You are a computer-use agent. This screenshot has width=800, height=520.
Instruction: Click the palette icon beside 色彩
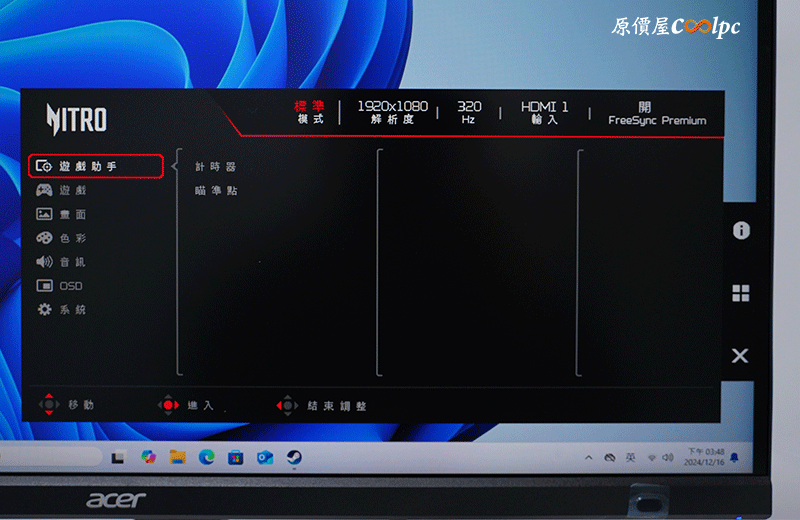tap(44, 238)
